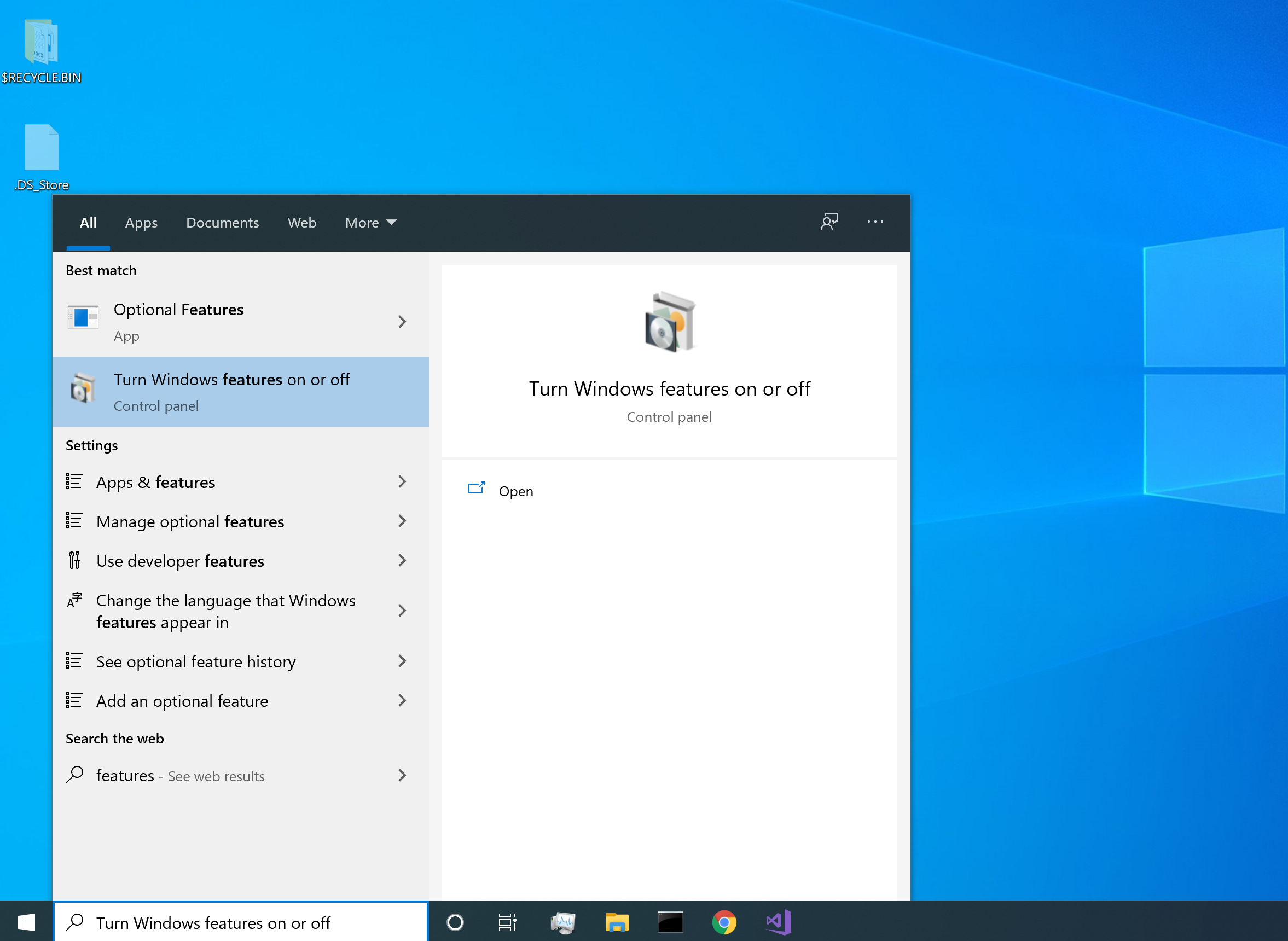Click the Manage optional features list icon
1288x941 pixels.
[x=74, y=521]
